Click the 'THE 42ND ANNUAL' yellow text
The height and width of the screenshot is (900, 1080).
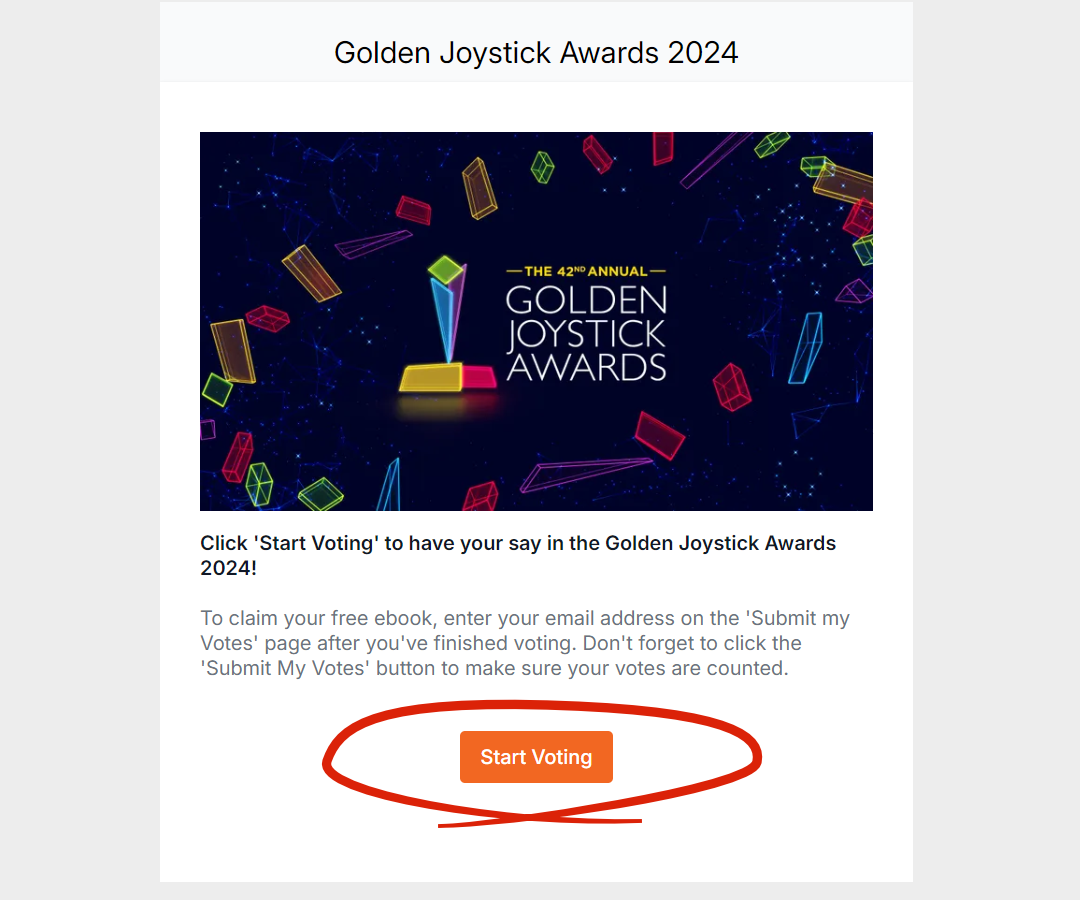pos(585,271)
